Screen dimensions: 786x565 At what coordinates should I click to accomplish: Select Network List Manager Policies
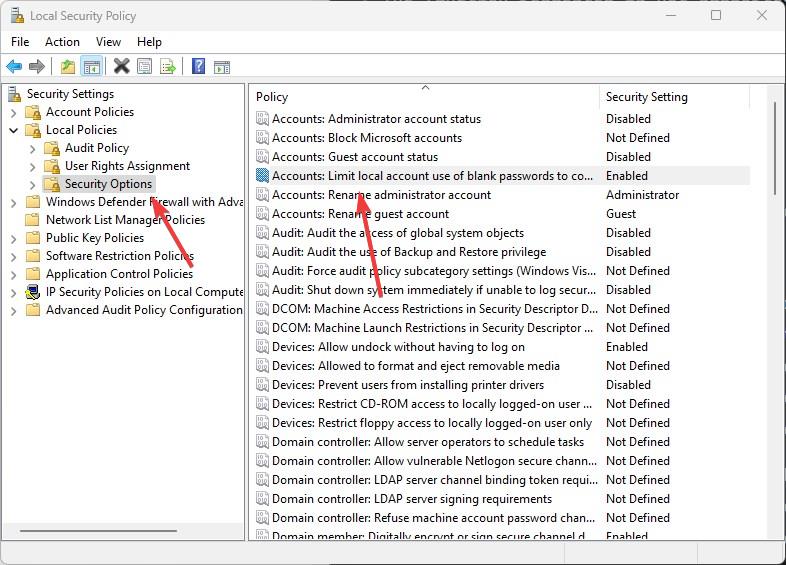pos(125,220)
